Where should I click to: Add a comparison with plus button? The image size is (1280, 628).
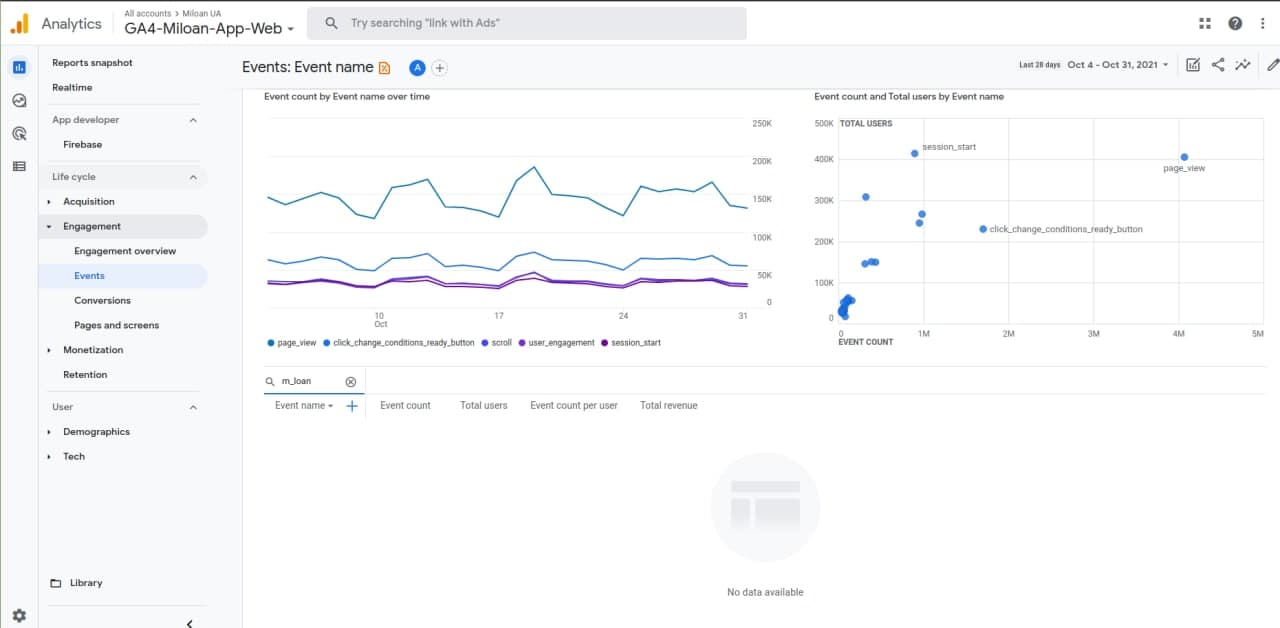pyautogui.click(x=439, y=68)
